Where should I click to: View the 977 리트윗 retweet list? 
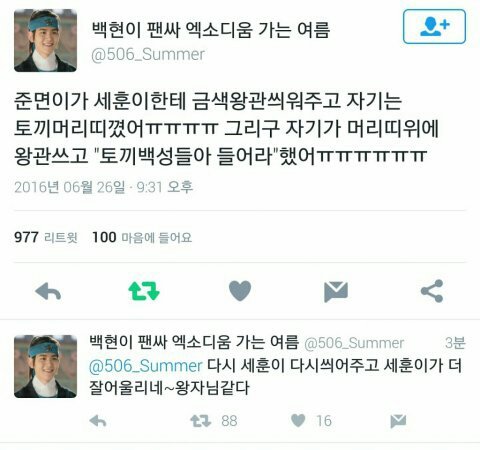[46, 238]
